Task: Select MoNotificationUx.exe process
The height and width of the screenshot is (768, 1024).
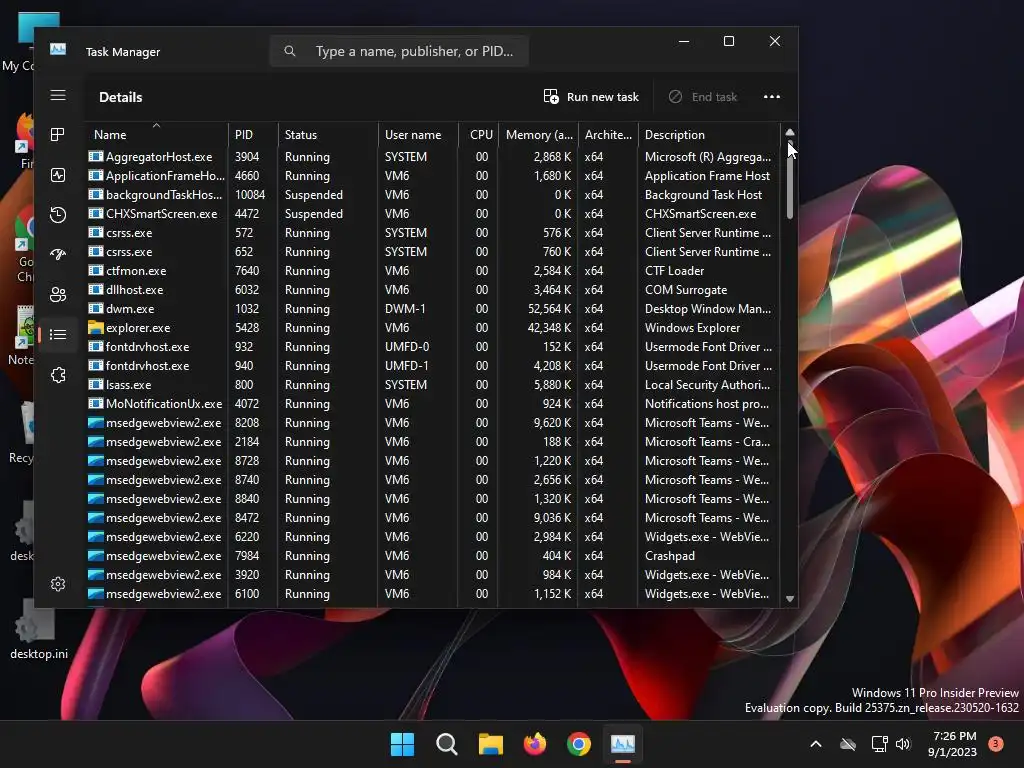Action: pos(431,404)
